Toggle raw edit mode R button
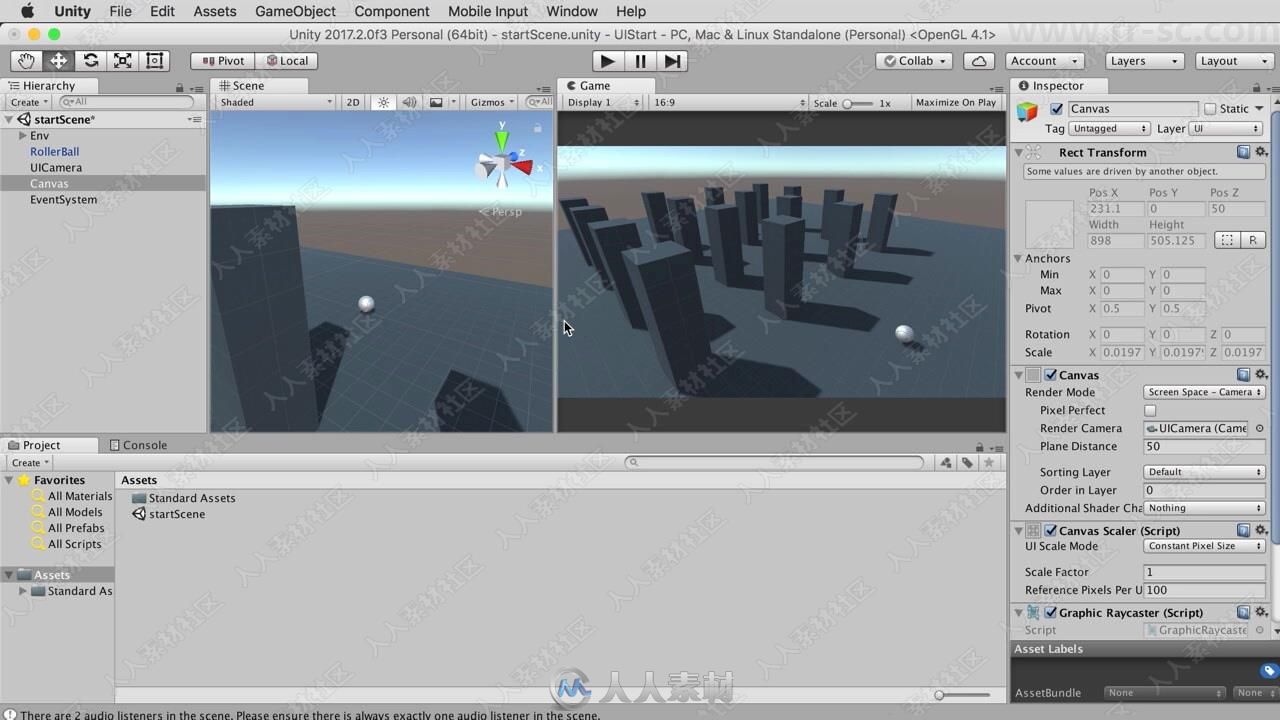1280x720 pixels. click(x=1252, y=240)
